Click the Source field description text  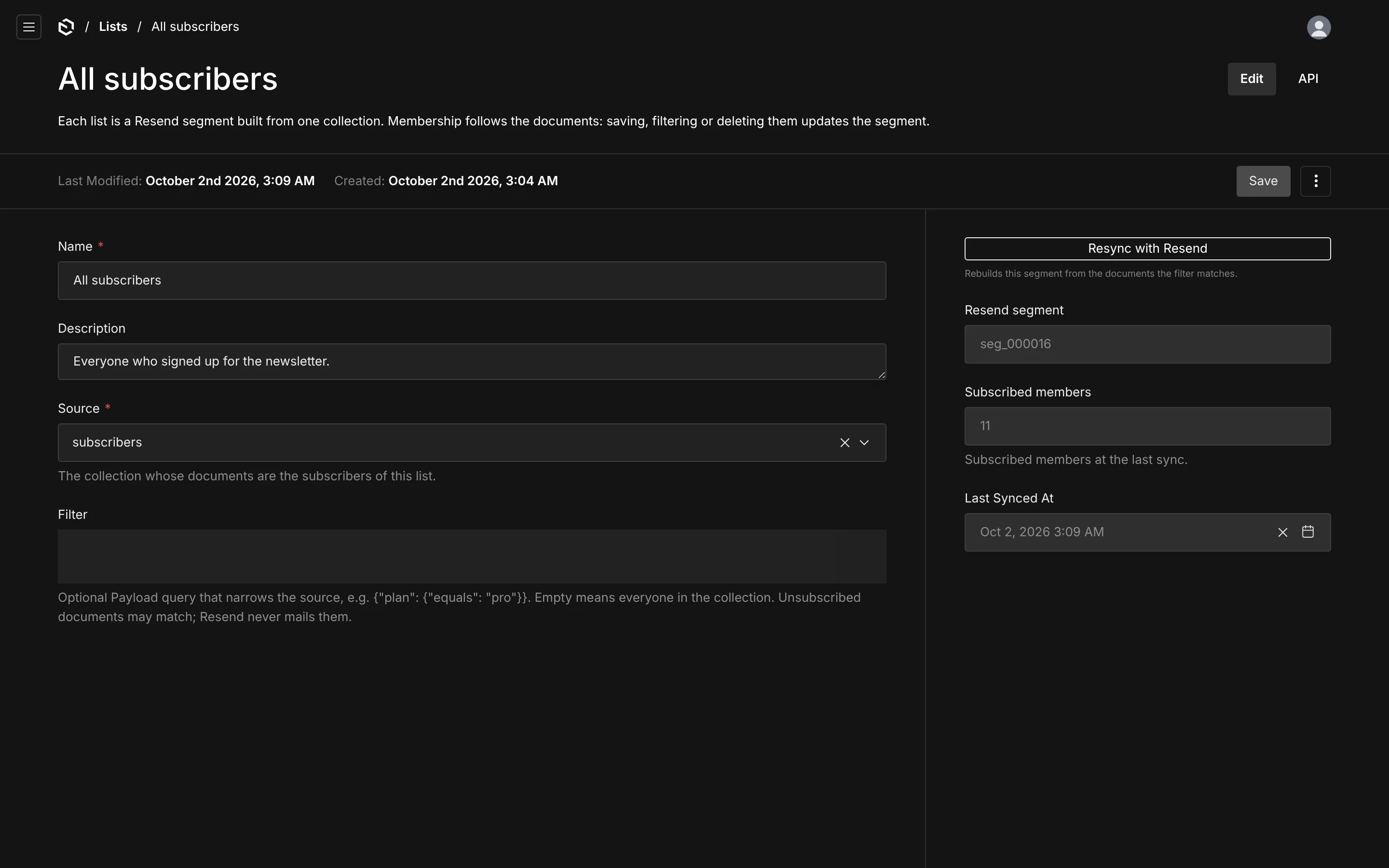coord(247,476)
